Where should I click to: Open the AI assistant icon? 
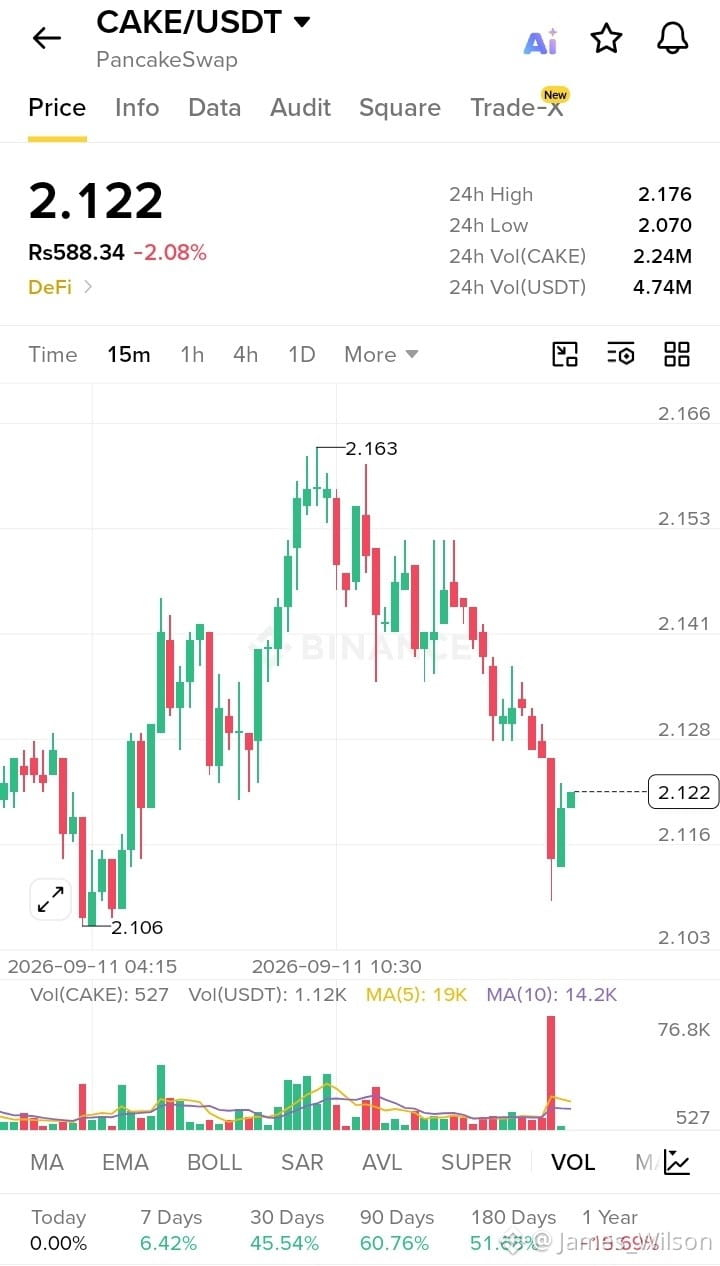coord(540,41)
